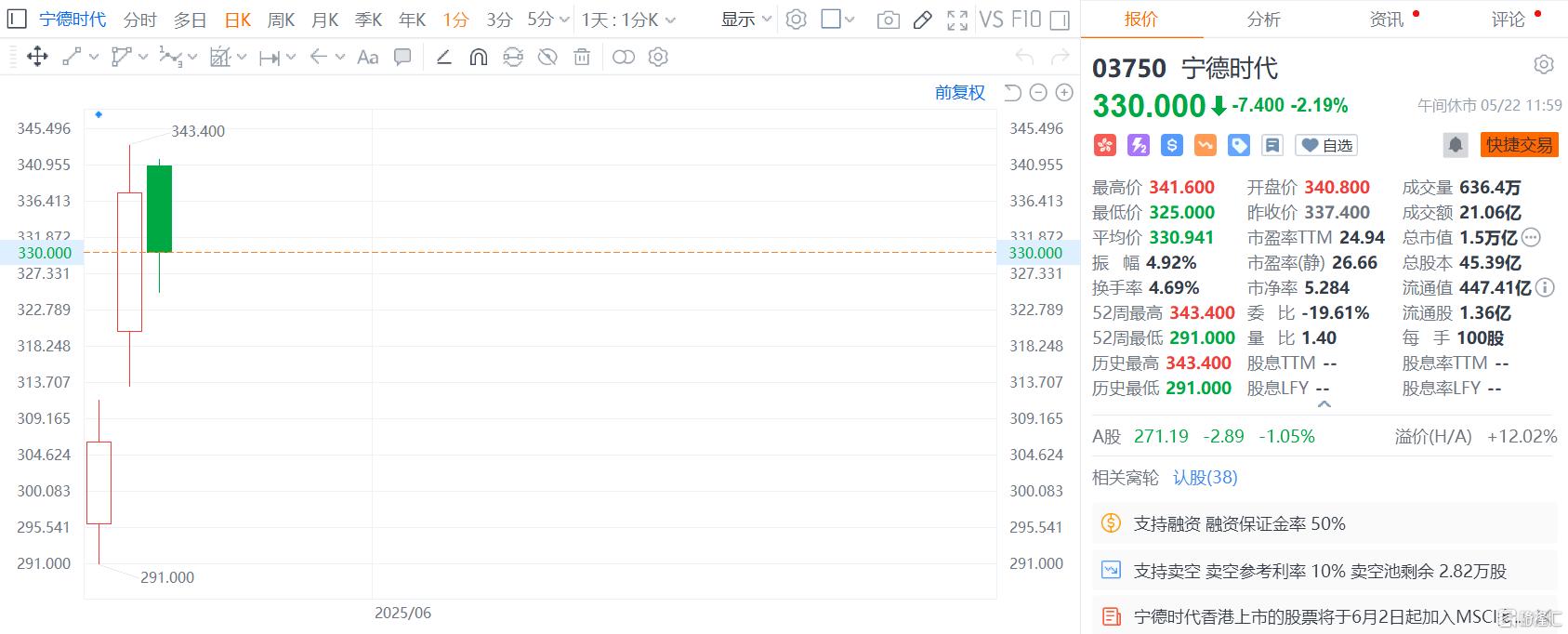
Task: Expand the chart measurement pattern tool options arrow
Action: (242, 58)
